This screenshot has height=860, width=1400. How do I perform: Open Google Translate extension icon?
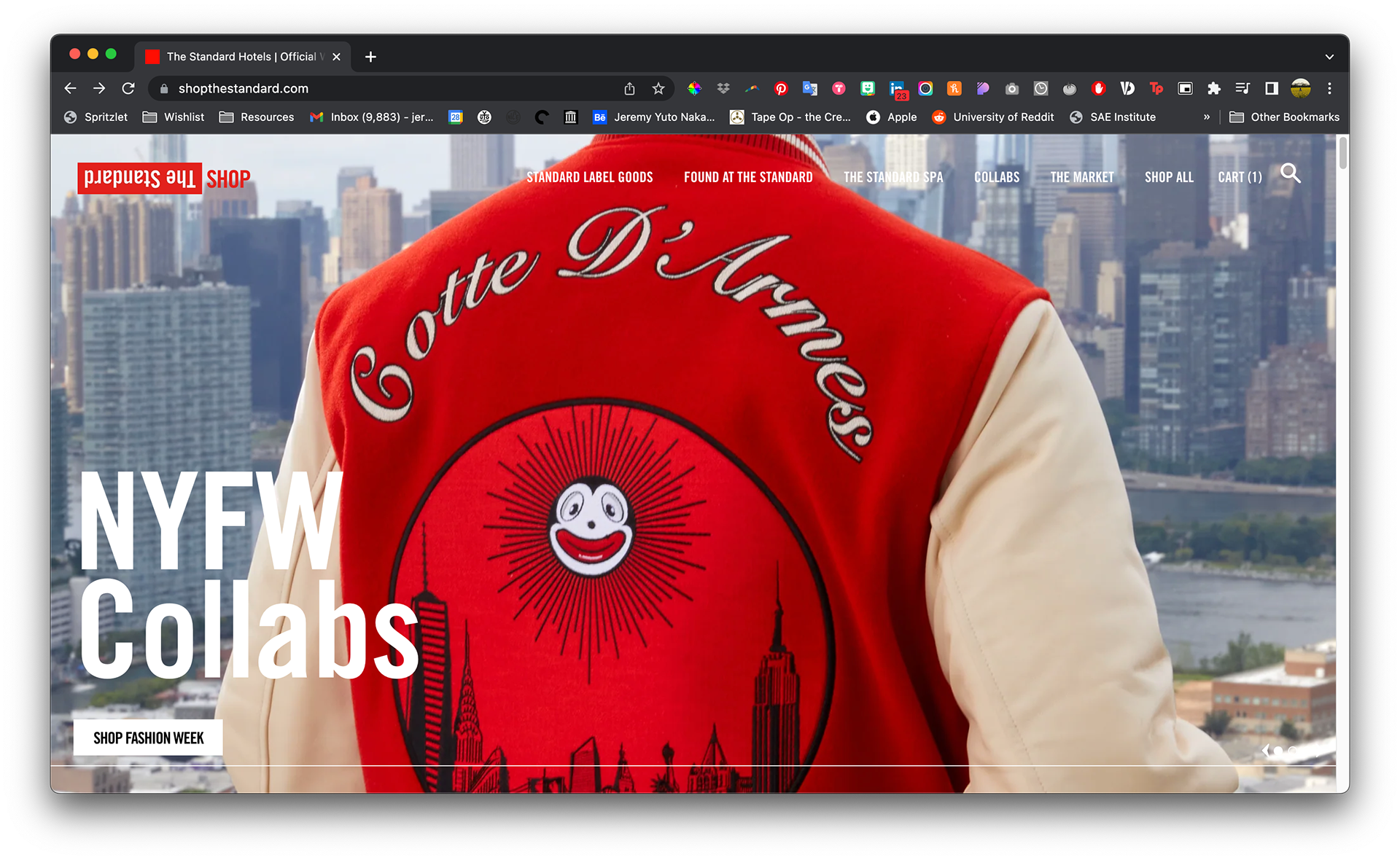(x=809, y=89)
